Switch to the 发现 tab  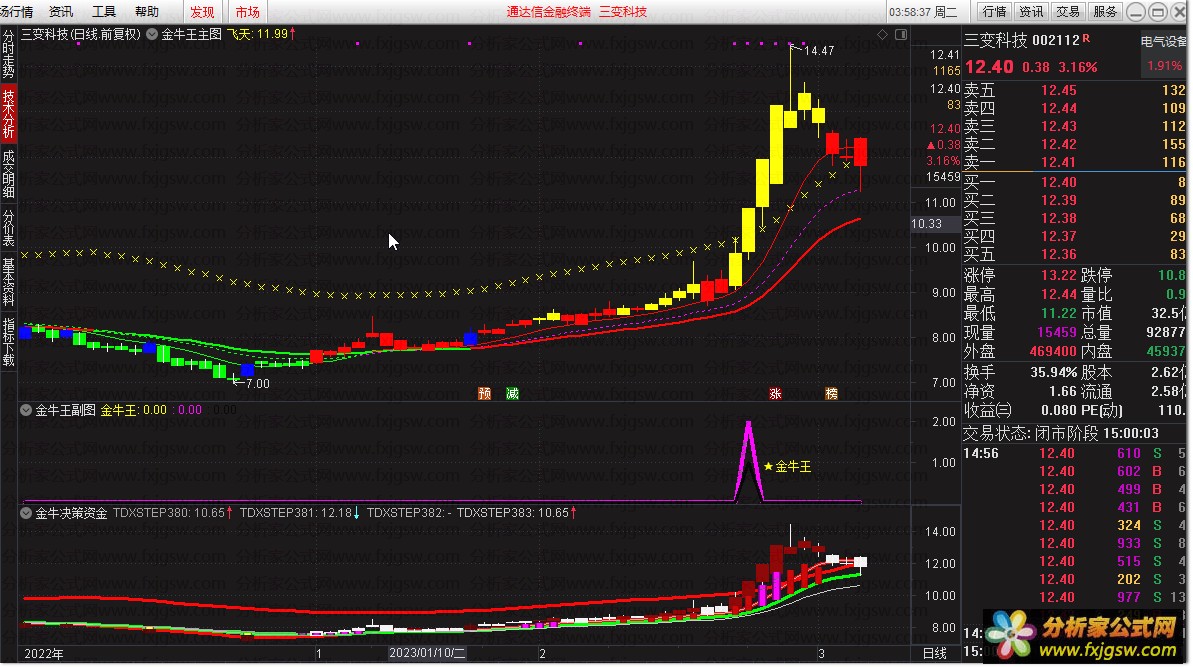pos(202,11)
